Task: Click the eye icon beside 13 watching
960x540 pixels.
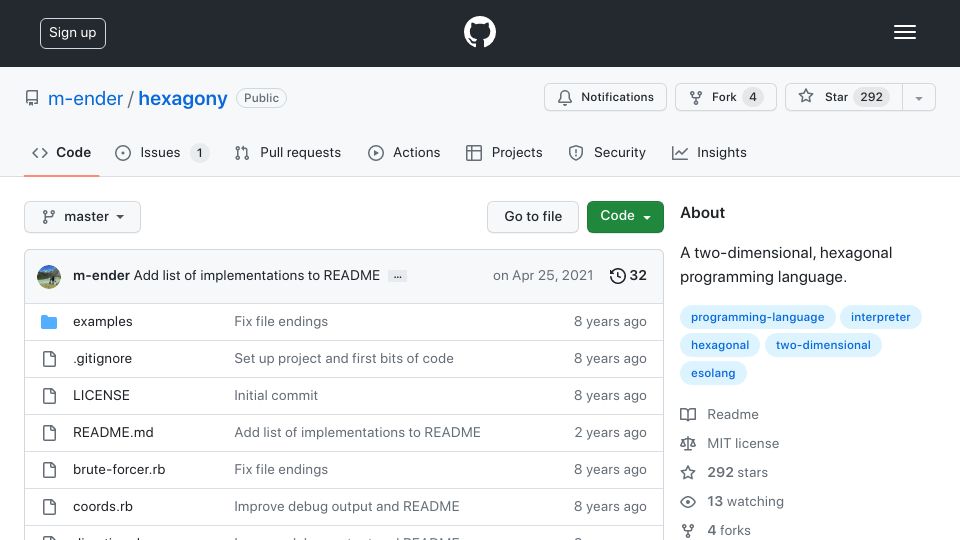Action: [x=688, y=501]
